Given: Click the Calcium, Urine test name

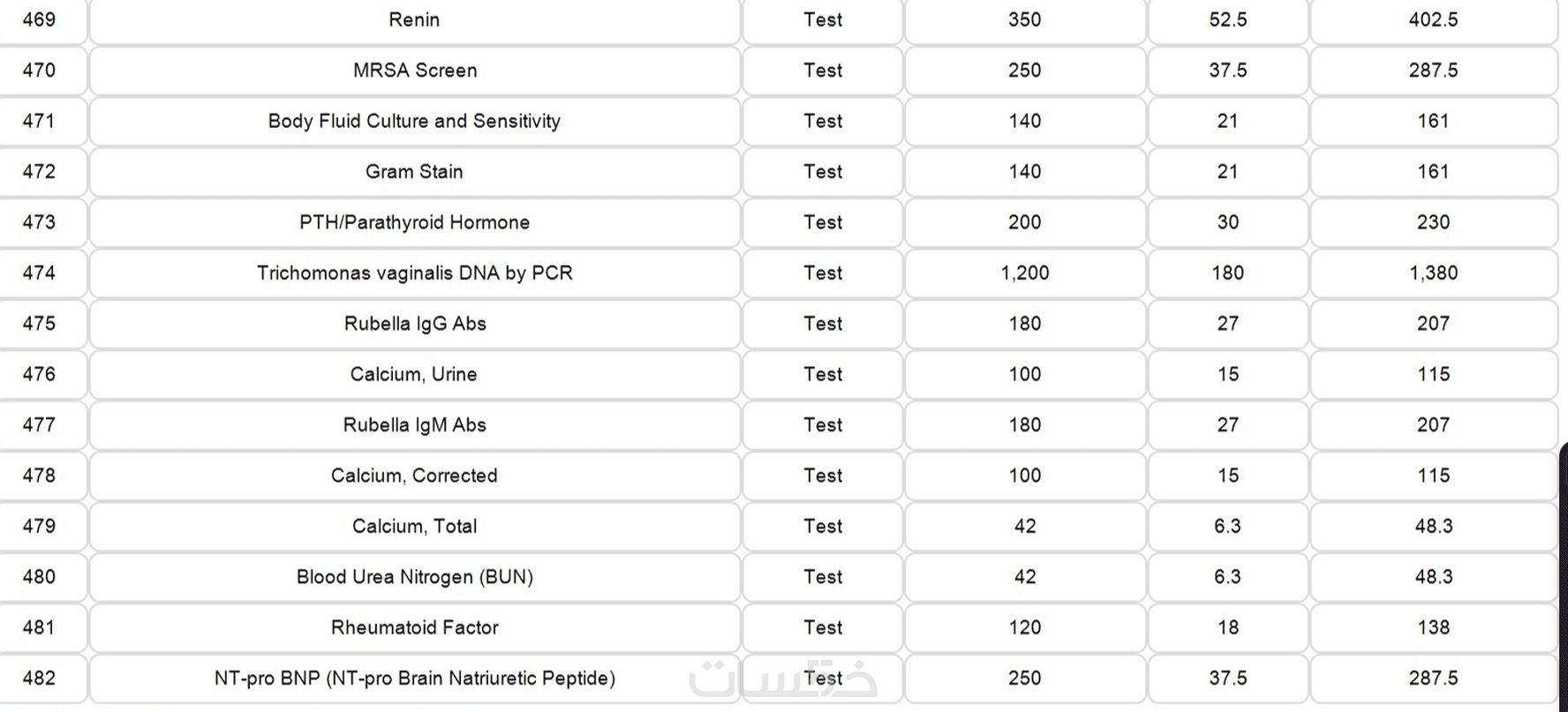Looking at the screenshot, I should coord(414,375).
